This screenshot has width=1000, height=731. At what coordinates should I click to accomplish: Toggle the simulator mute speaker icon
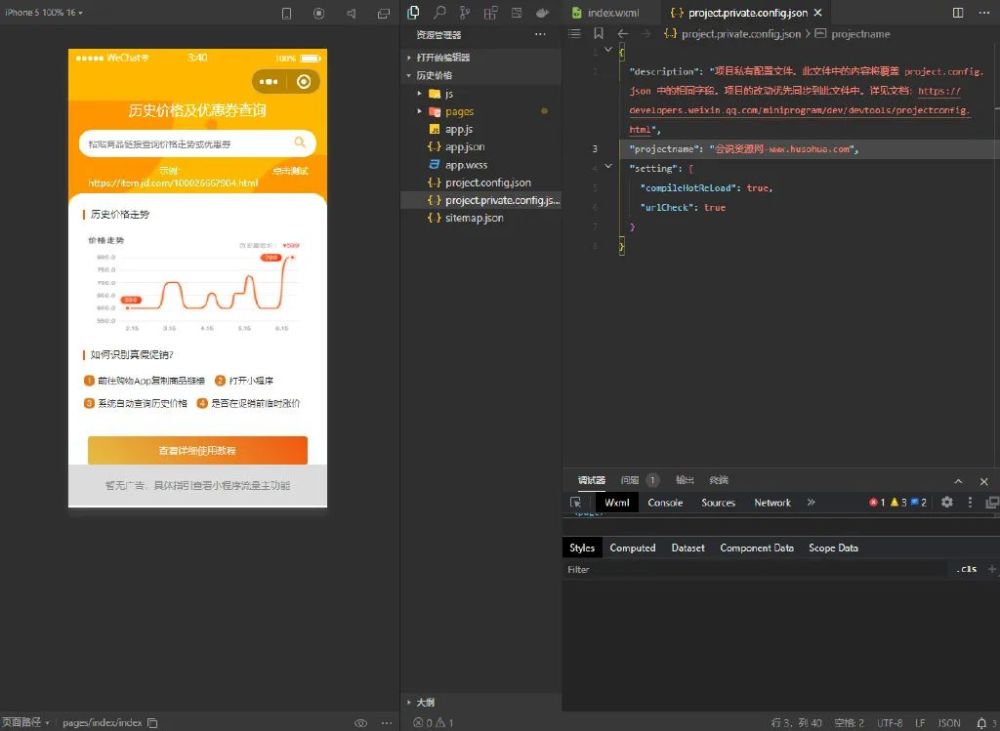351,13
